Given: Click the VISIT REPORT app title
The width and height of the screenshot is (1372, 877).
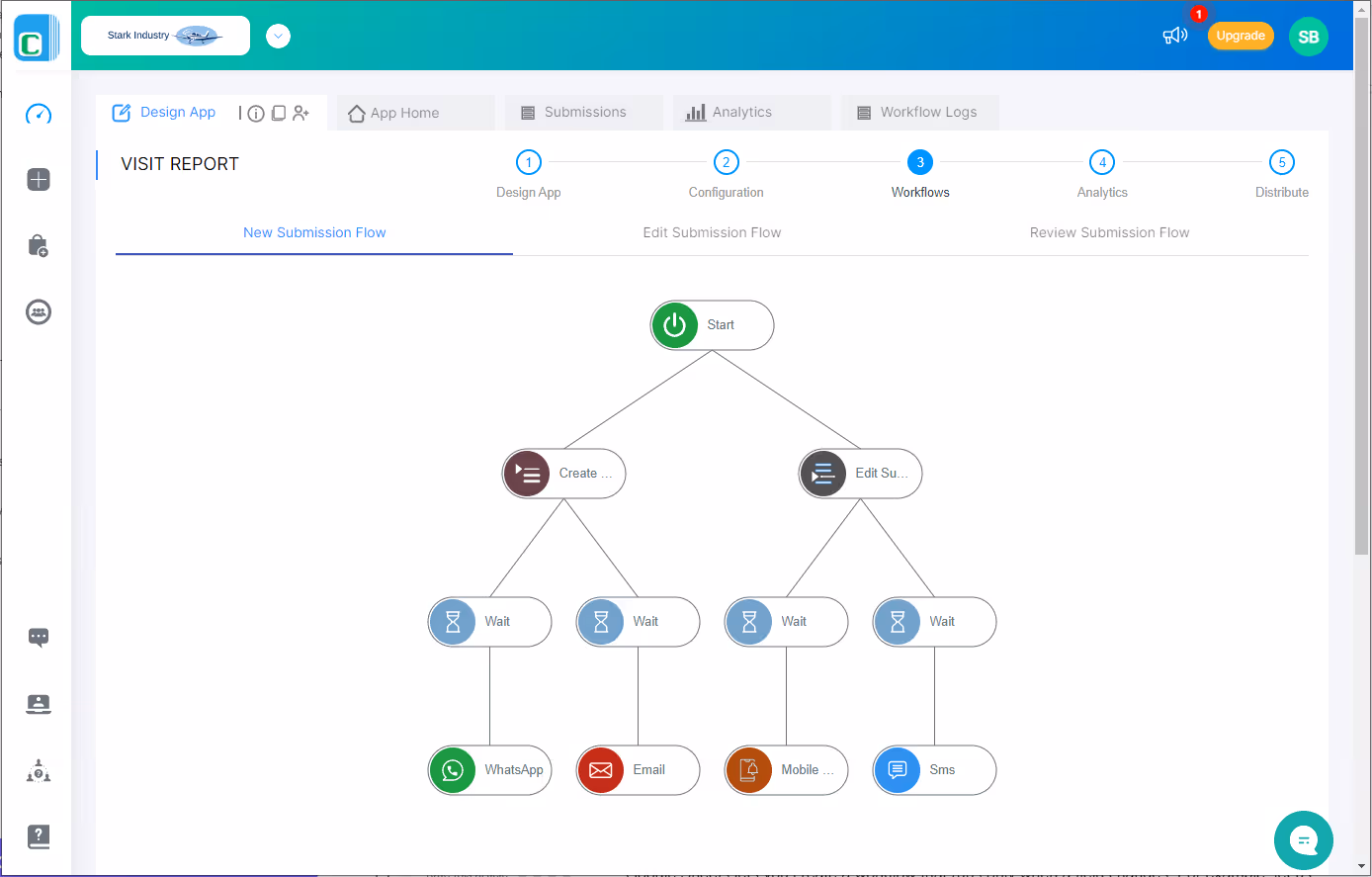Looking at the screenshot, I should coord(180,164).
